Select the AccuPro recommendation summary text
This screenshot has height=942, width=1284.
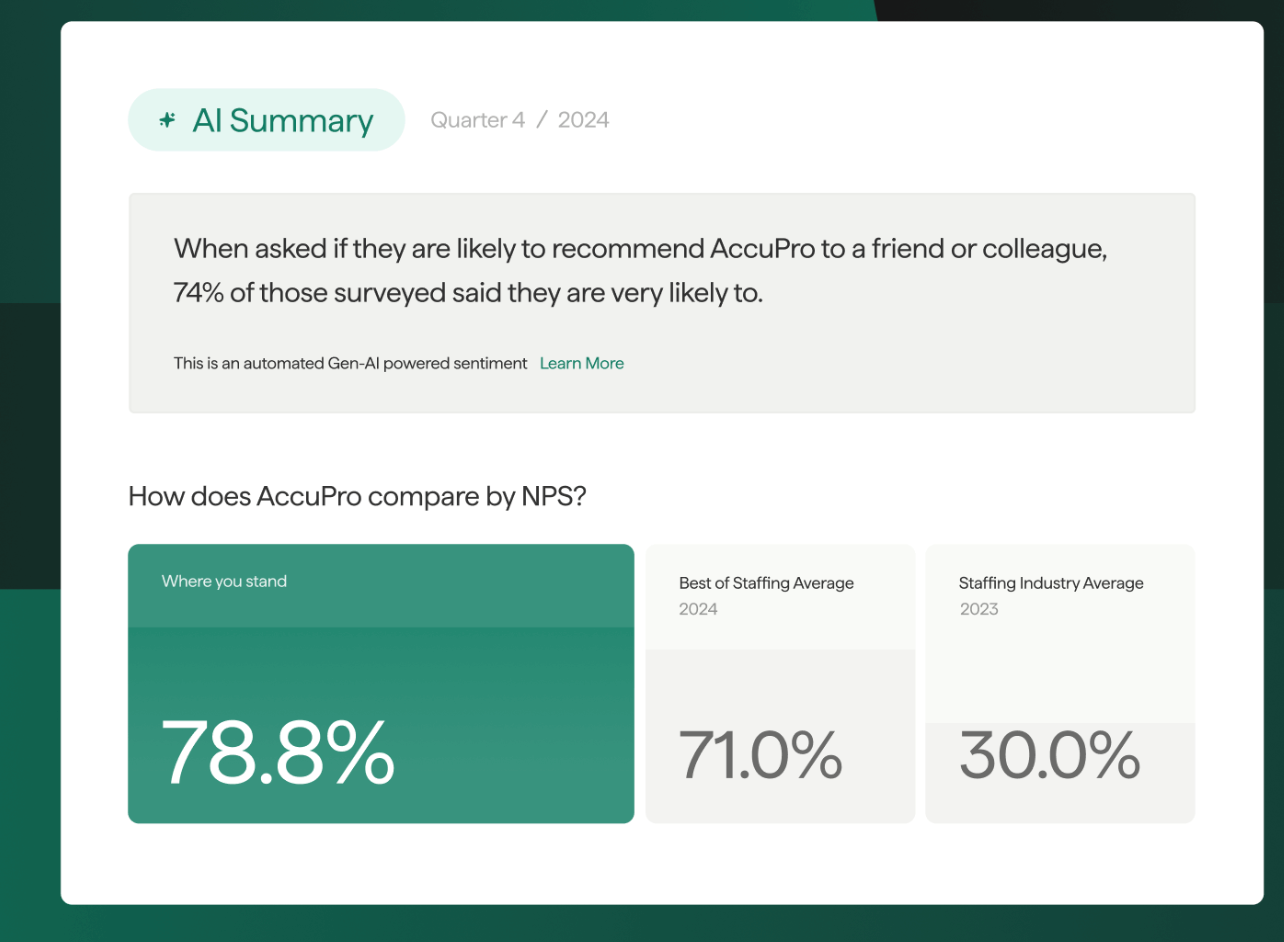pyautogui.click(x=640, y=270)
